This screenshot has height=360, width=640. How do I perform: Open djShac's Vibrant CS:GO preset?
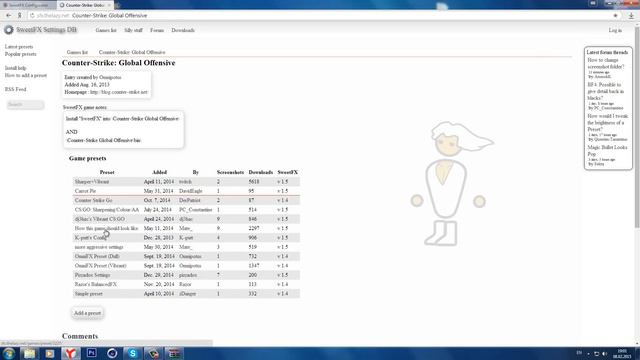(x=100, y=219)
